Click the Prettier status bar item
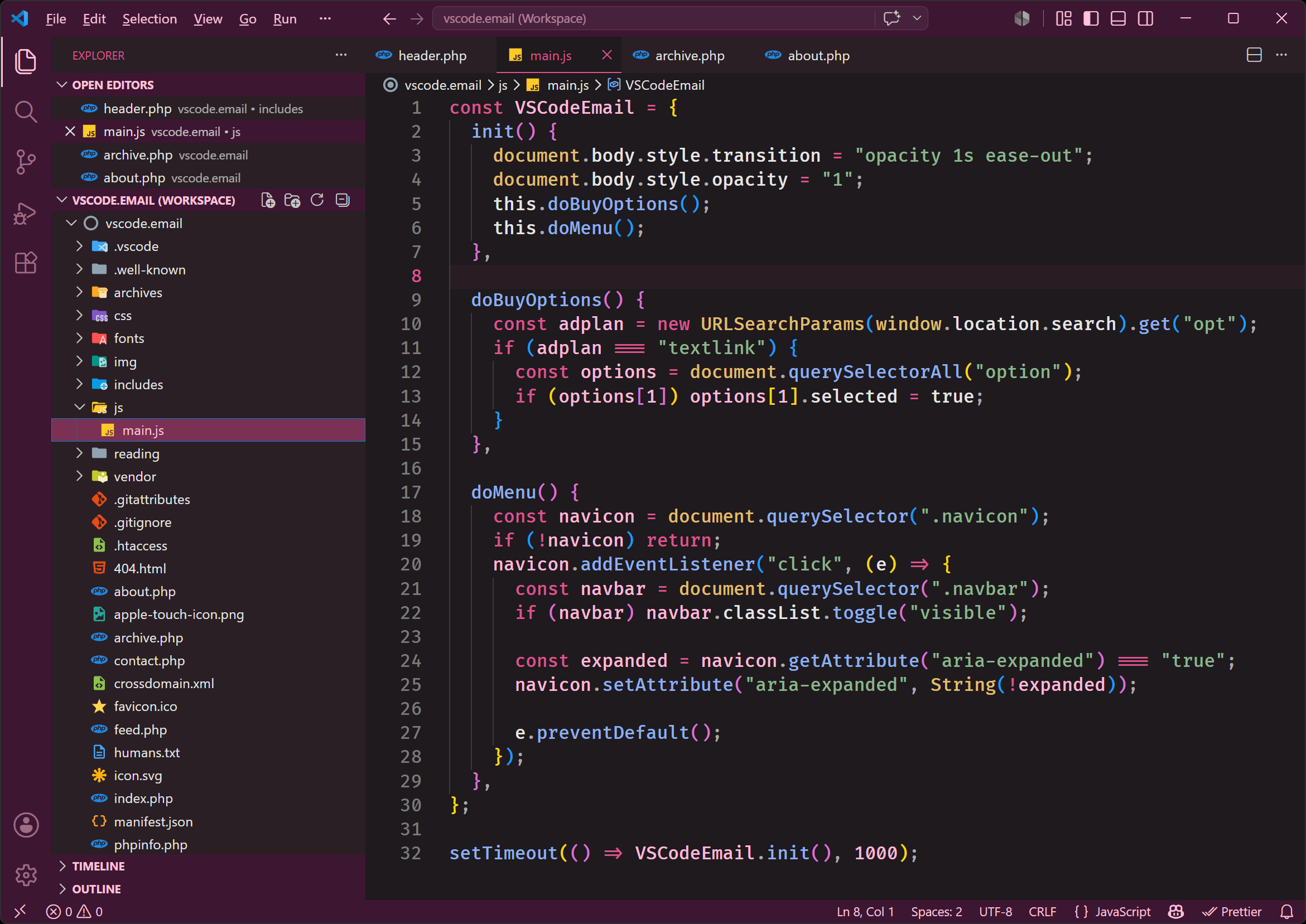The image size is (1306, 924). coord(1231,912)
